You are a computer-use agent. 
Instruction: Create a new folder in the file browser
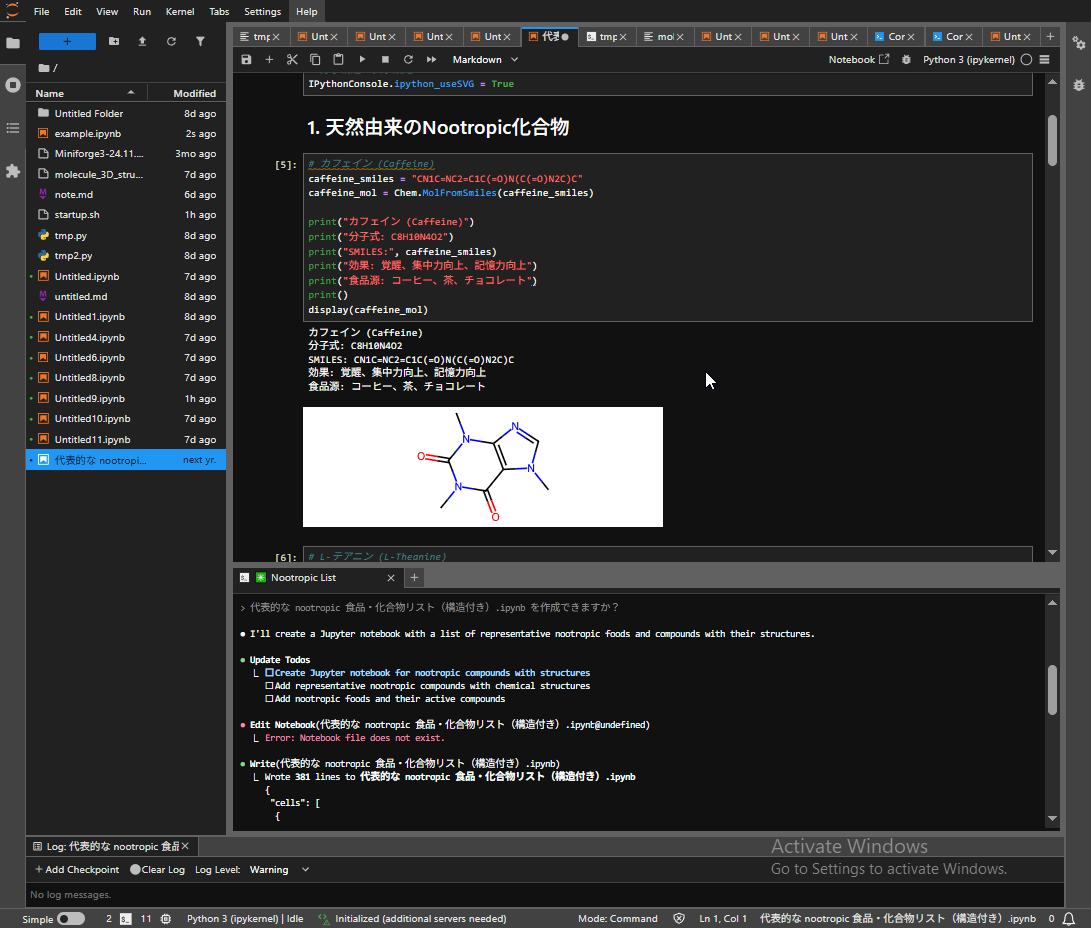114,41
